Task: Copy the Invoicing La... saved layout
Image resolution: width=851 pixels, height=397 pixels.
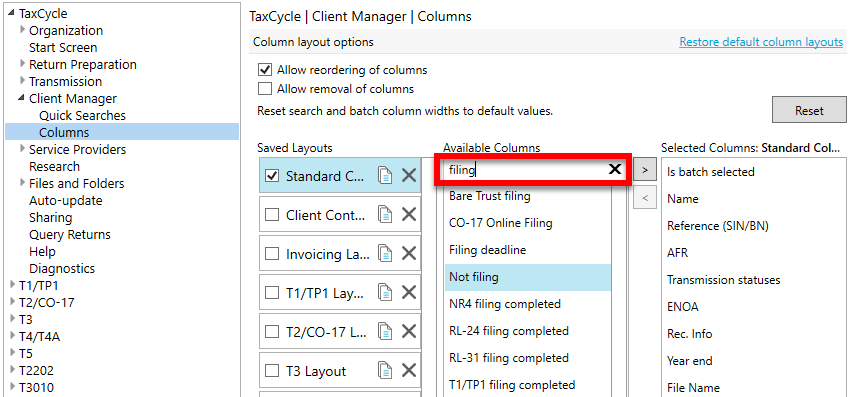Action: tap(385, 254)
